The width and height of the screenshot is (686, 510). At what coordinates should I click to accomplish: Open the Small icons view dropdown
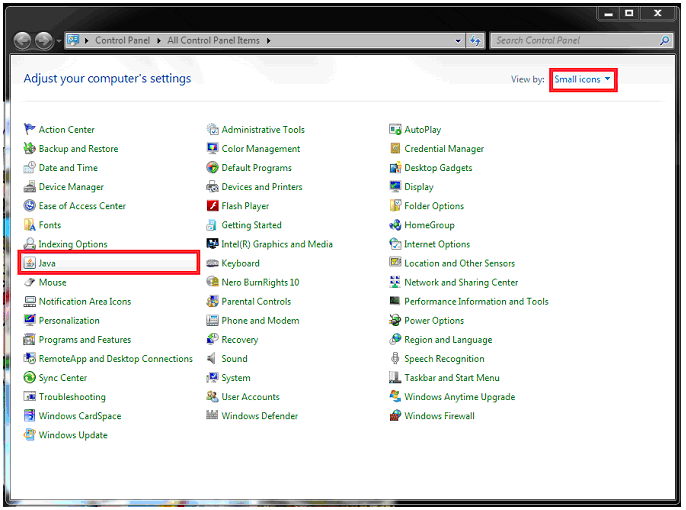pos(582,79)
